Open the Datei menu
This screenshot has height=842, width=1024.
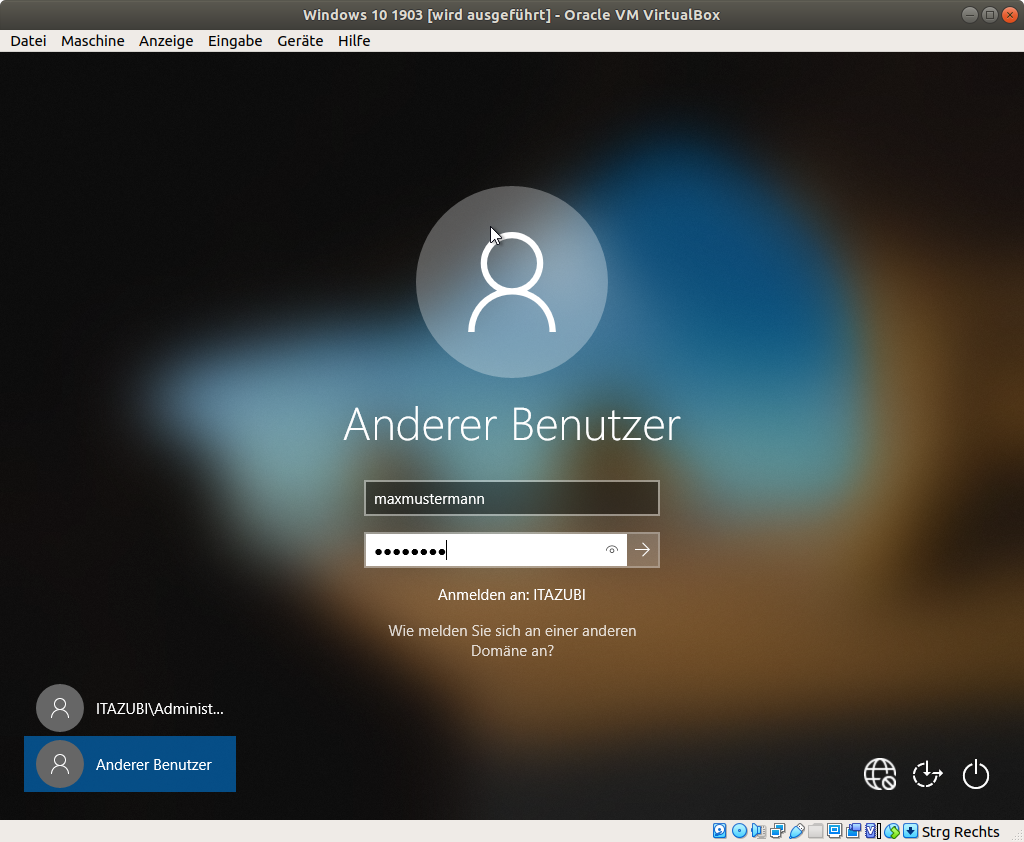point(28,40)
